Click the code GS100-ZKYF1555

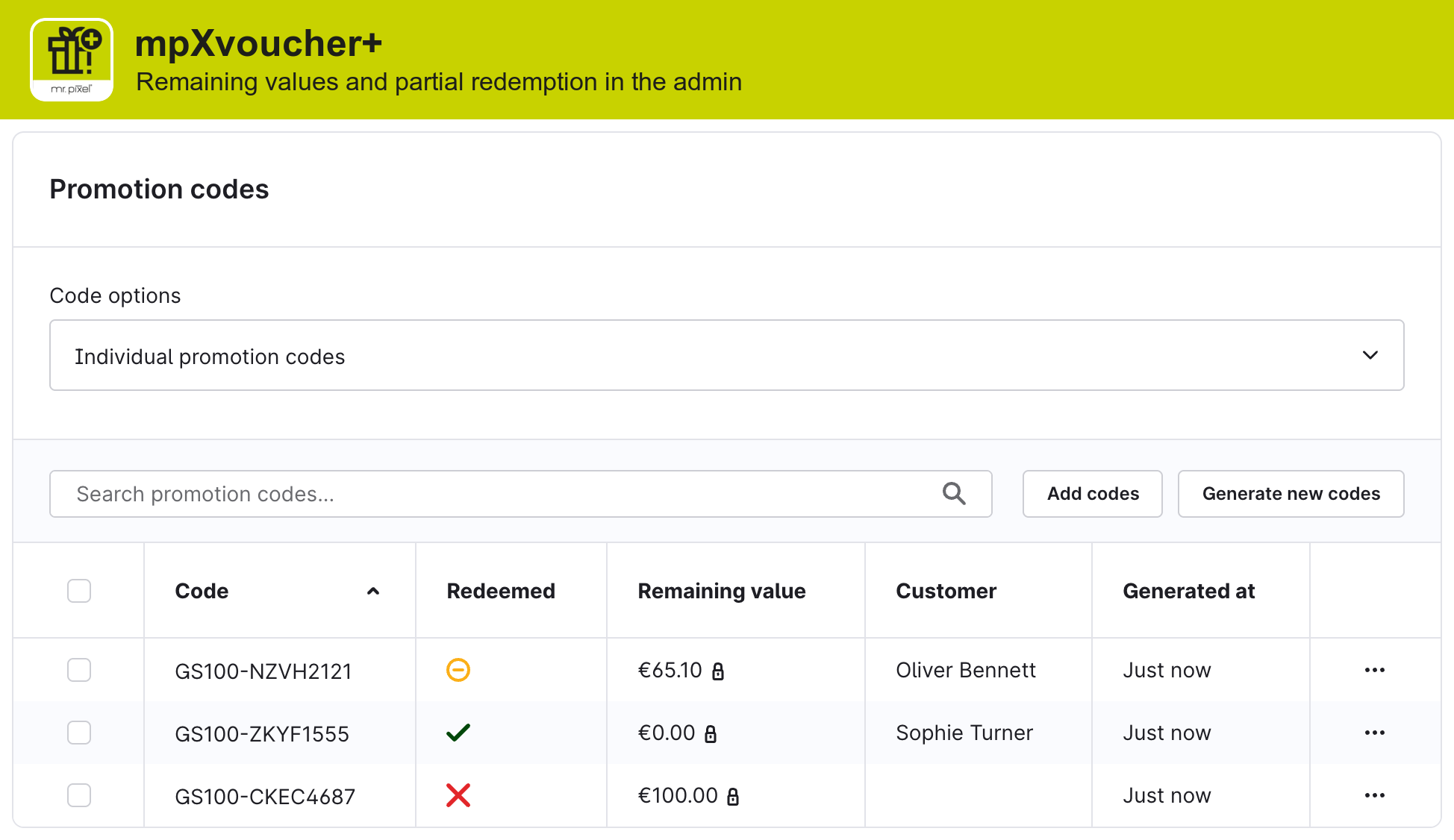[262, 734]
